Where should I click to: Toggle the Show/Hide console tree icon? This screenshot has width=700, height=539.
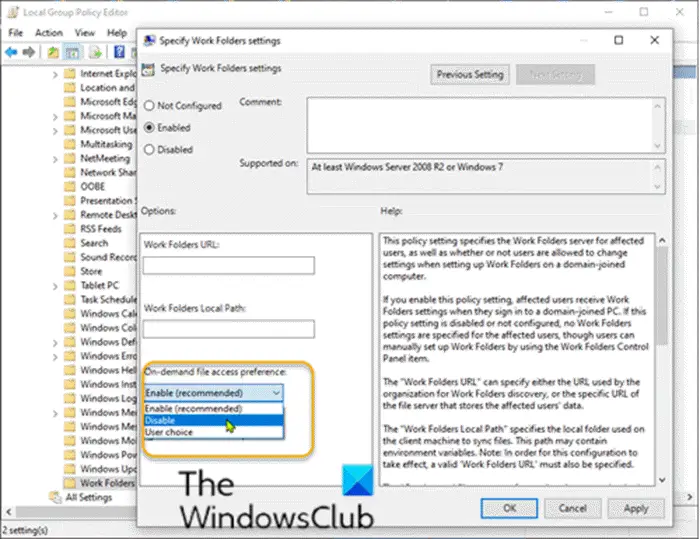(72, 53)
